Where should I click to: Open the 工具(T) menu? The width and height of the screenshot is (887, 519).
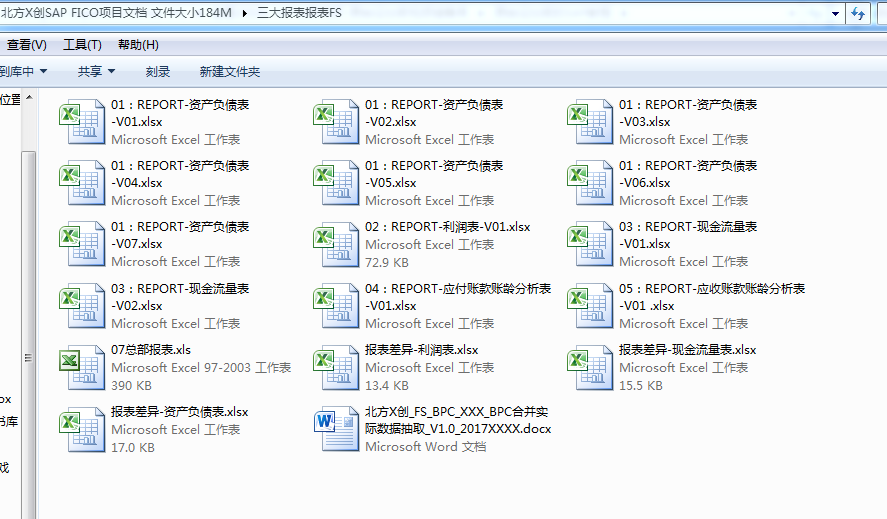click(83, 45)
